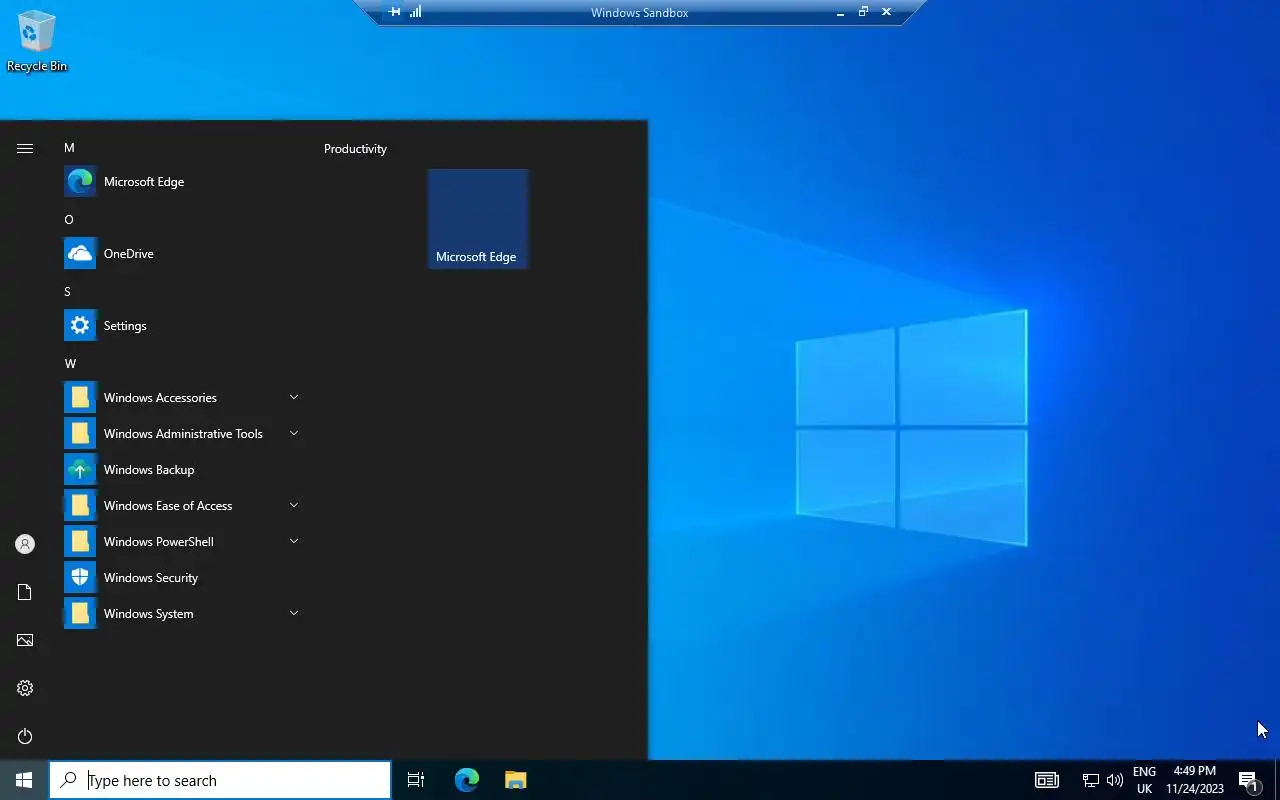Open the network status tray icon

(1091, 780)
